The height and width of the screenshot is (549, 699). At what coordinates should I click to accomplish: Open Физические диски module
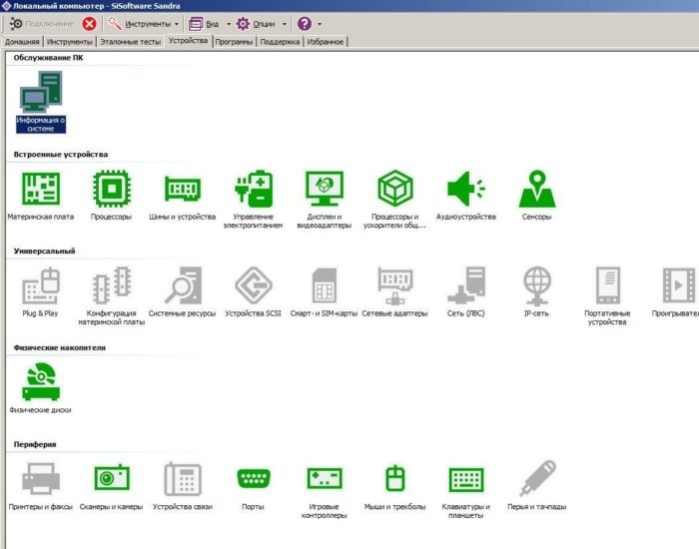coord(41,389)
